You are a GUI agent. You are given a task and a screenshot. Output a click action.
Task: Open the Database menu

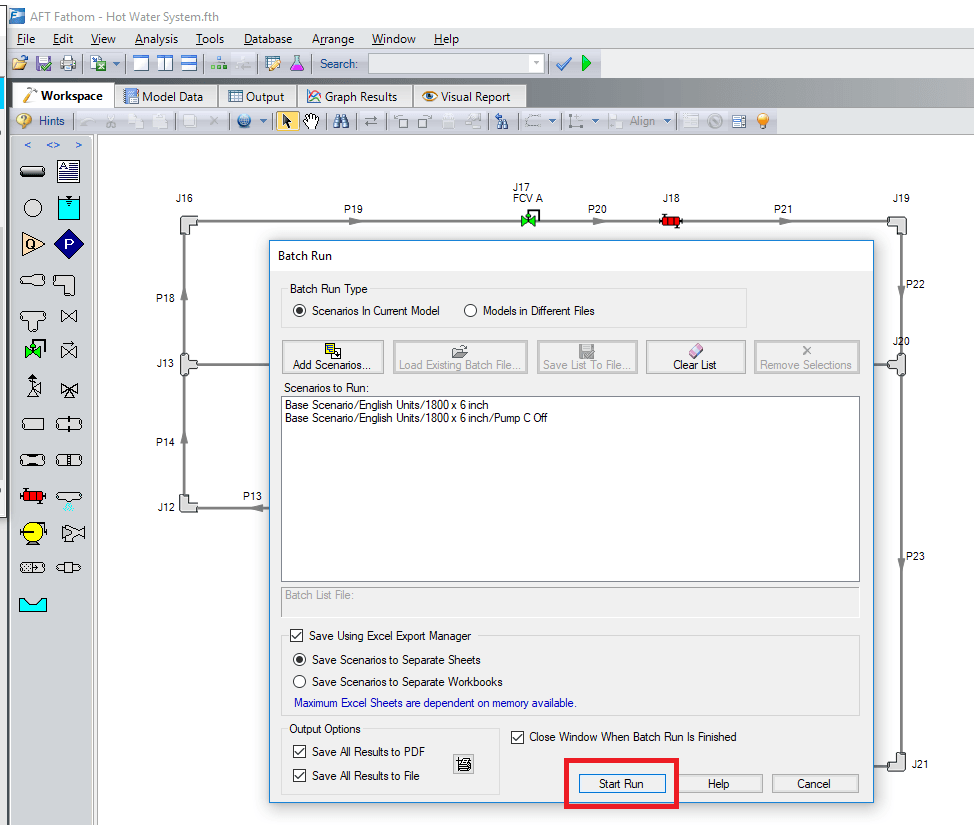(x=268, y=39)
